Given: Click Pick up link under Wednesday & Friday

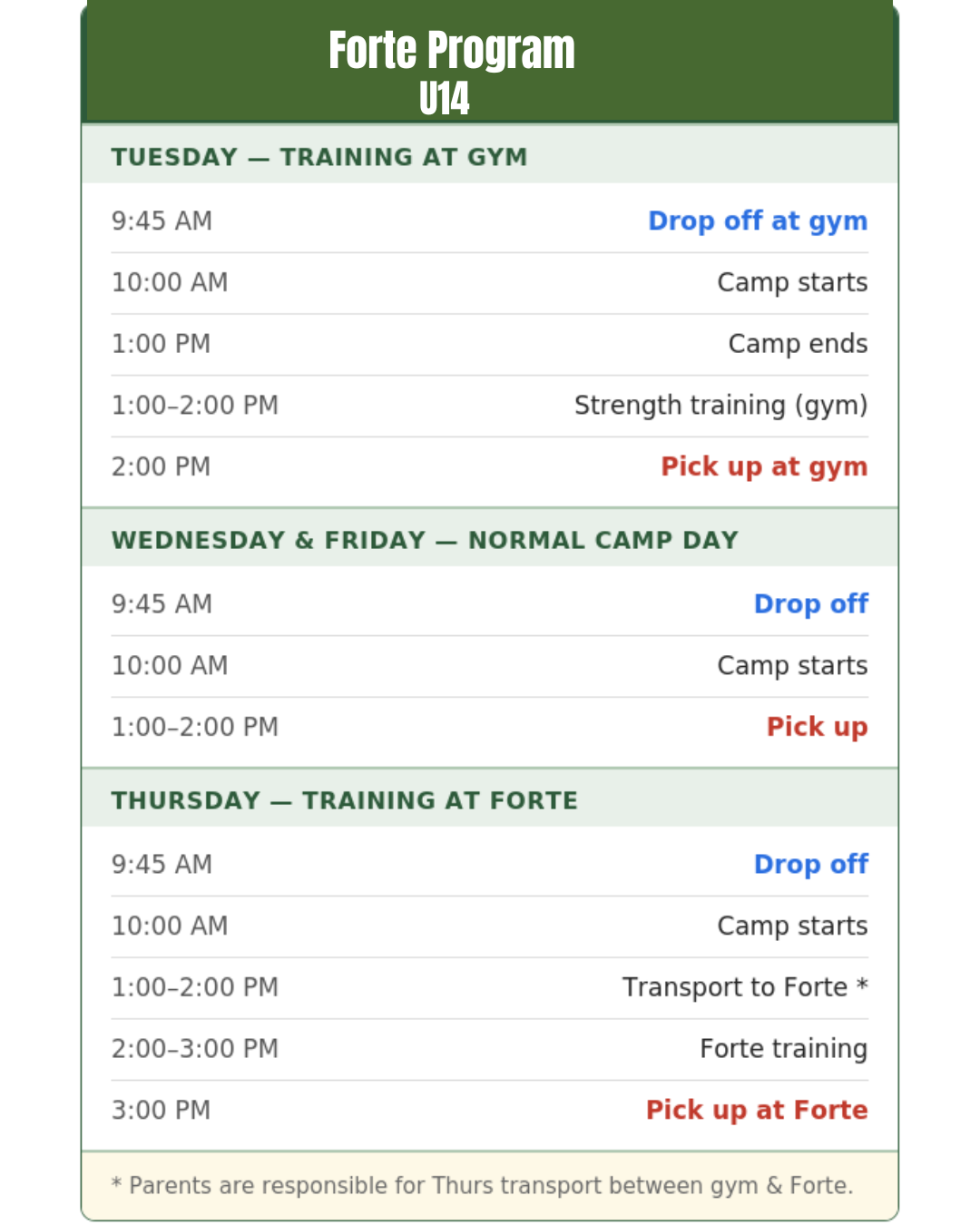Looking at the screenshot, I should 817,727.
